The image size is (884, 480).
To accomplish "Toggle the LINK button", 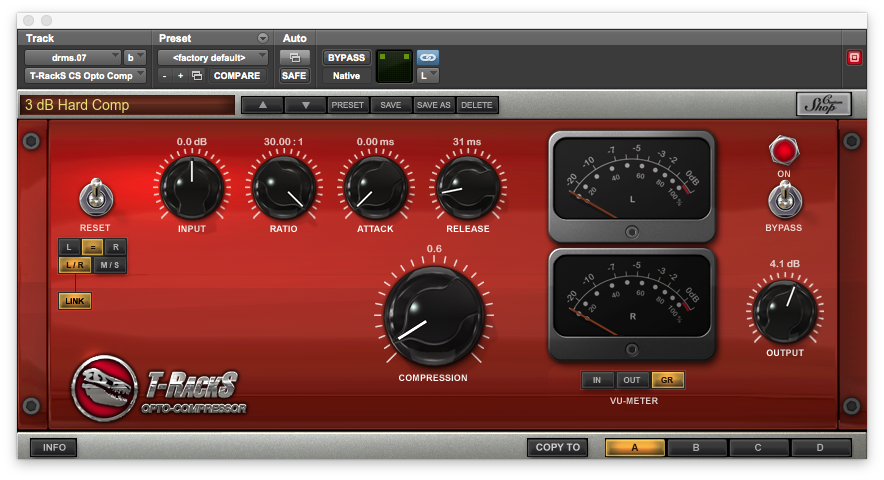I will point(74,301).
